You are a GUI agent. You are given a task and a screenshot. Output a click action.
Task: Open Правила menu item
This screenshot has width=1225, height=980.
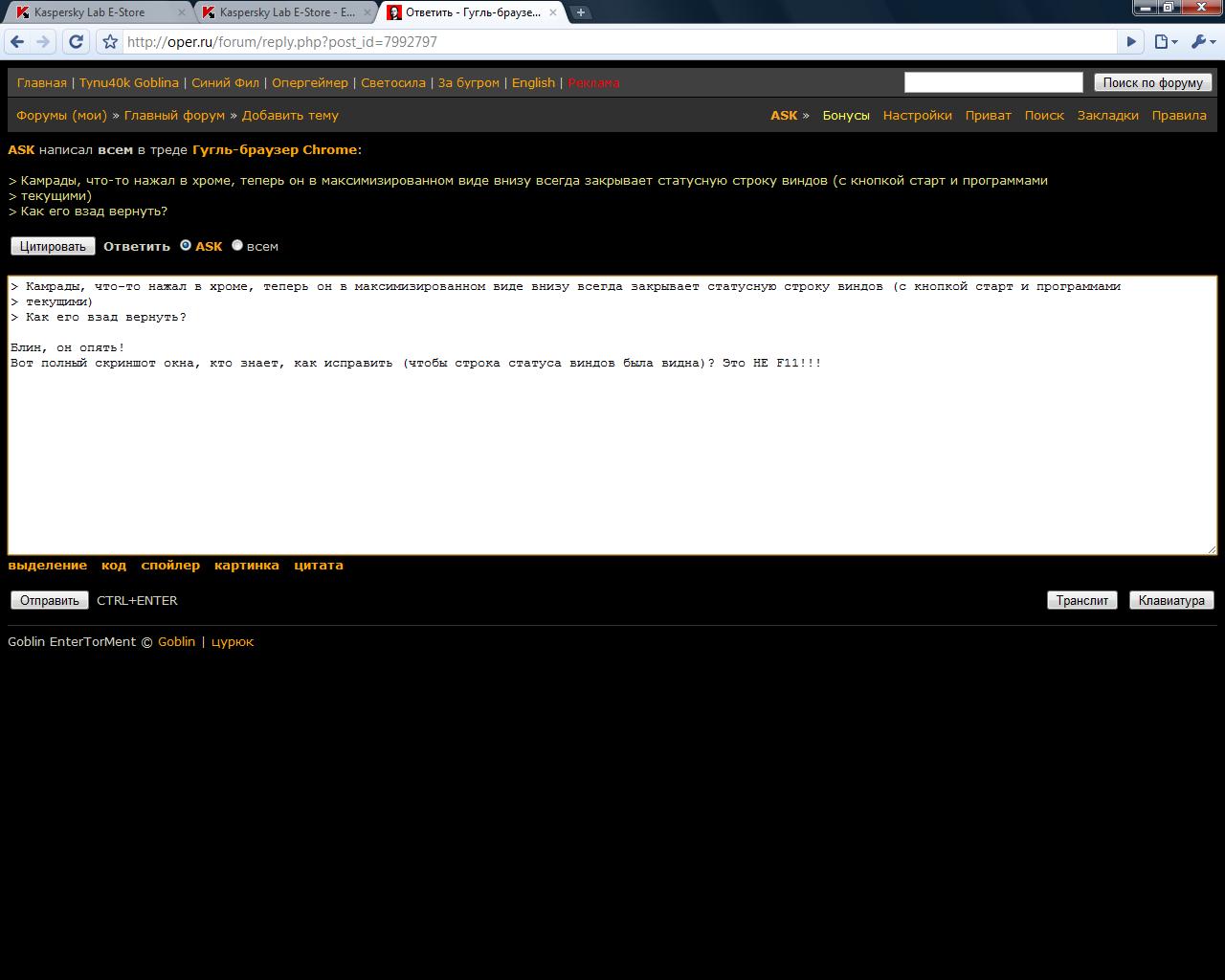point(1179,115)
